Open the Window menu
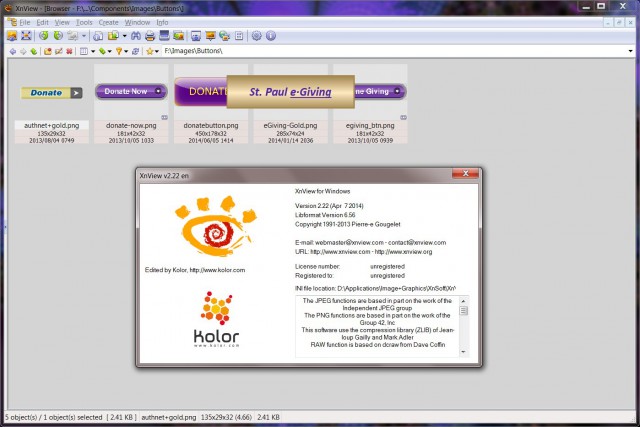 click(x=137, y=22)
